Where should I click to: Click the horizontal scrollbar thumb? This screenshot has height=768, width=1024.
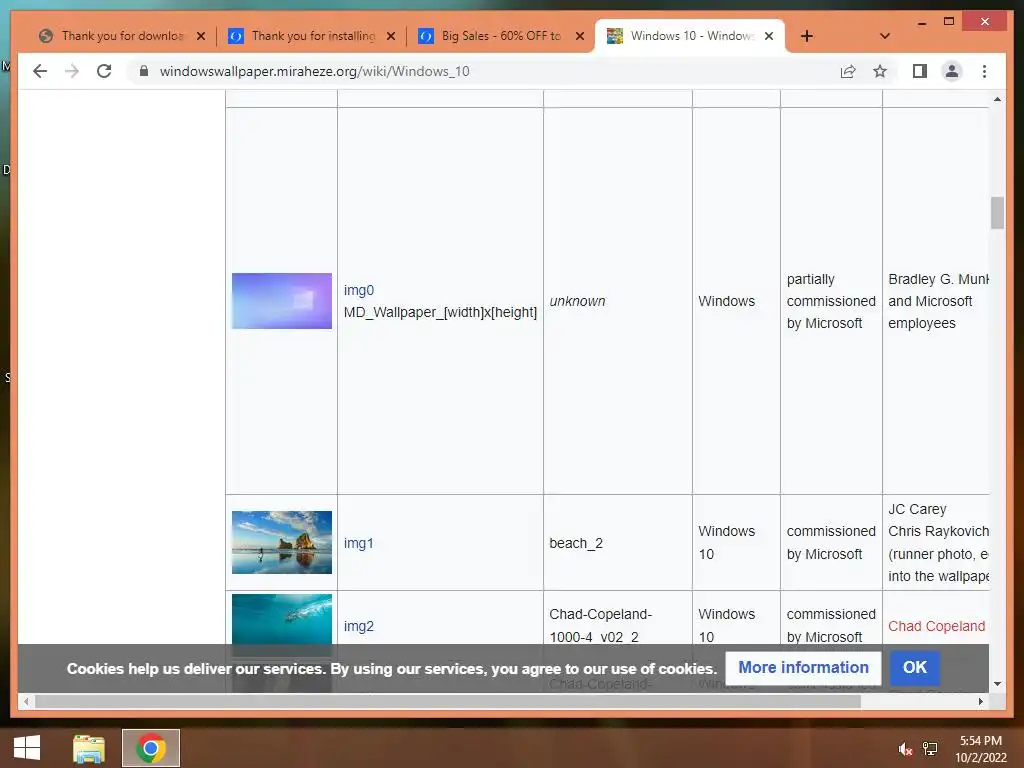(x=447, y=701)
